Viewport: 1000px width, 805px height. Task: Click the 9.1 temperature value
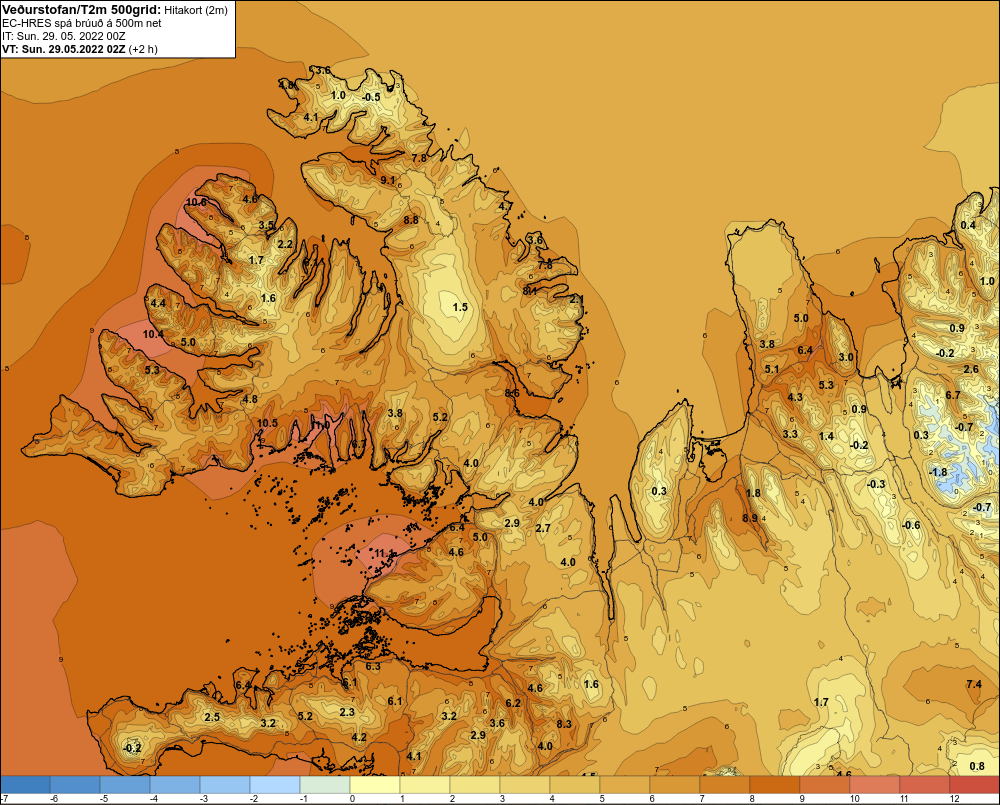388,181
